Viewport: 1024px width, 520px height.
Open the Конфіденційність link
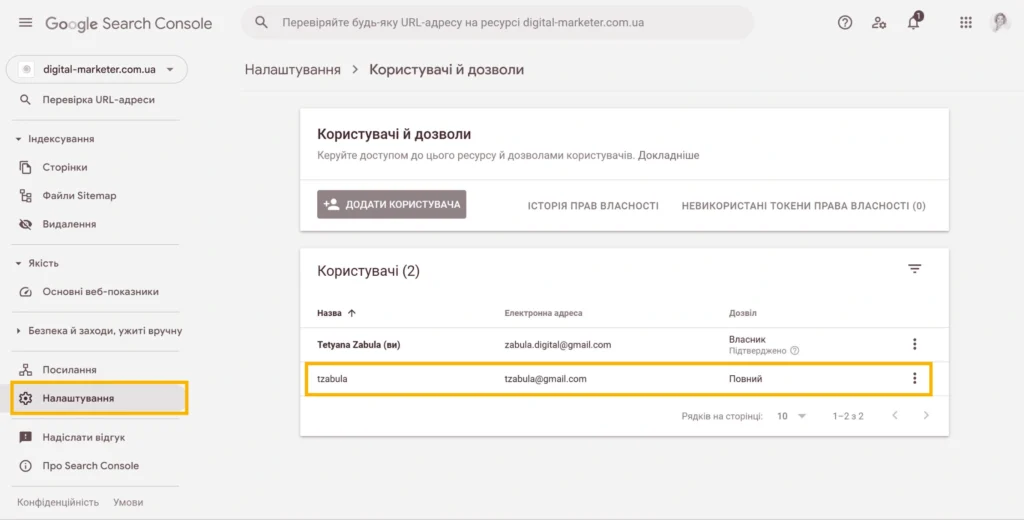[57, 502]
